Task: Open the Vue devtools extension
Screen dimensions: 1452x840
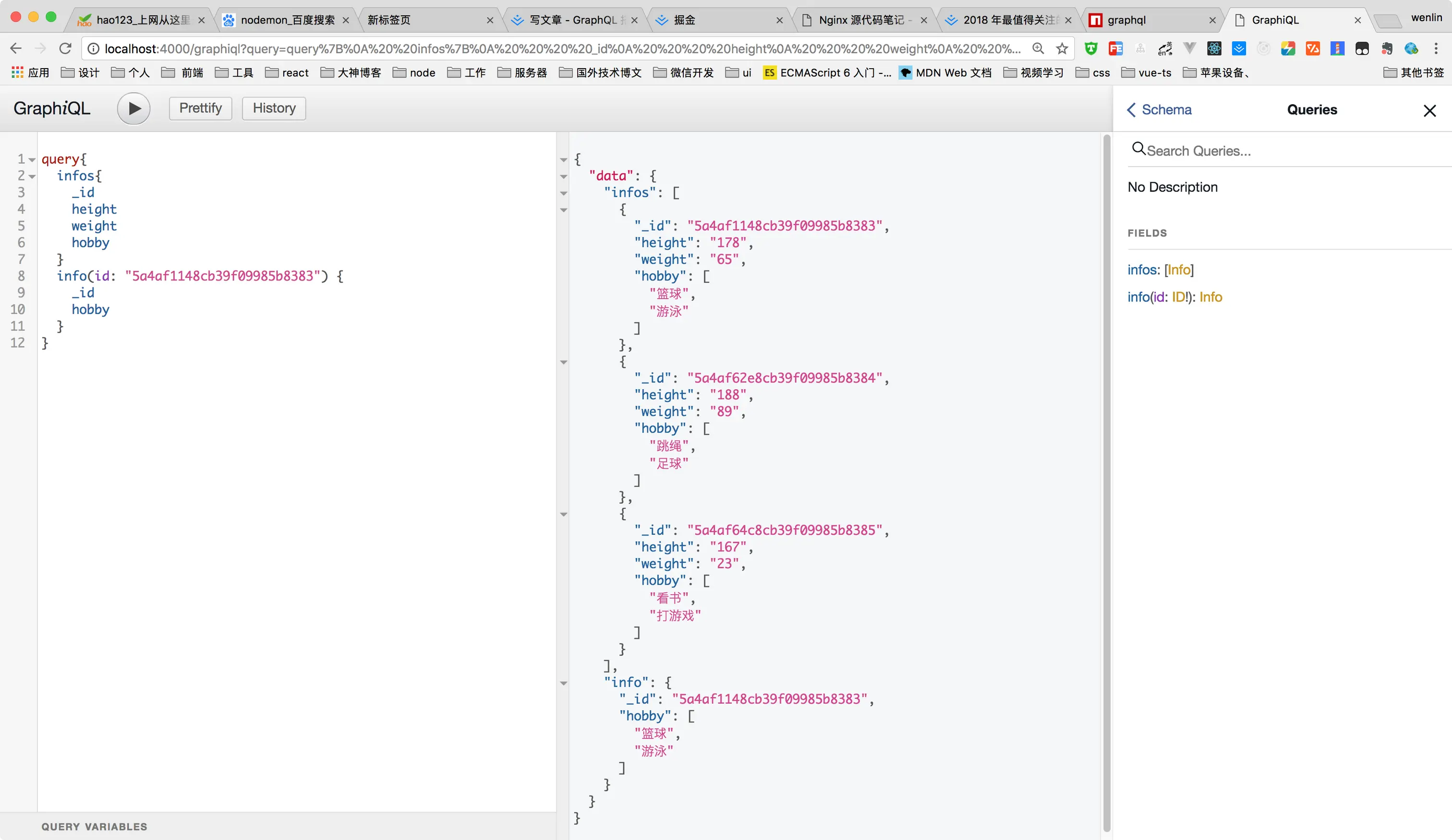Action: tap(1189, 49)
